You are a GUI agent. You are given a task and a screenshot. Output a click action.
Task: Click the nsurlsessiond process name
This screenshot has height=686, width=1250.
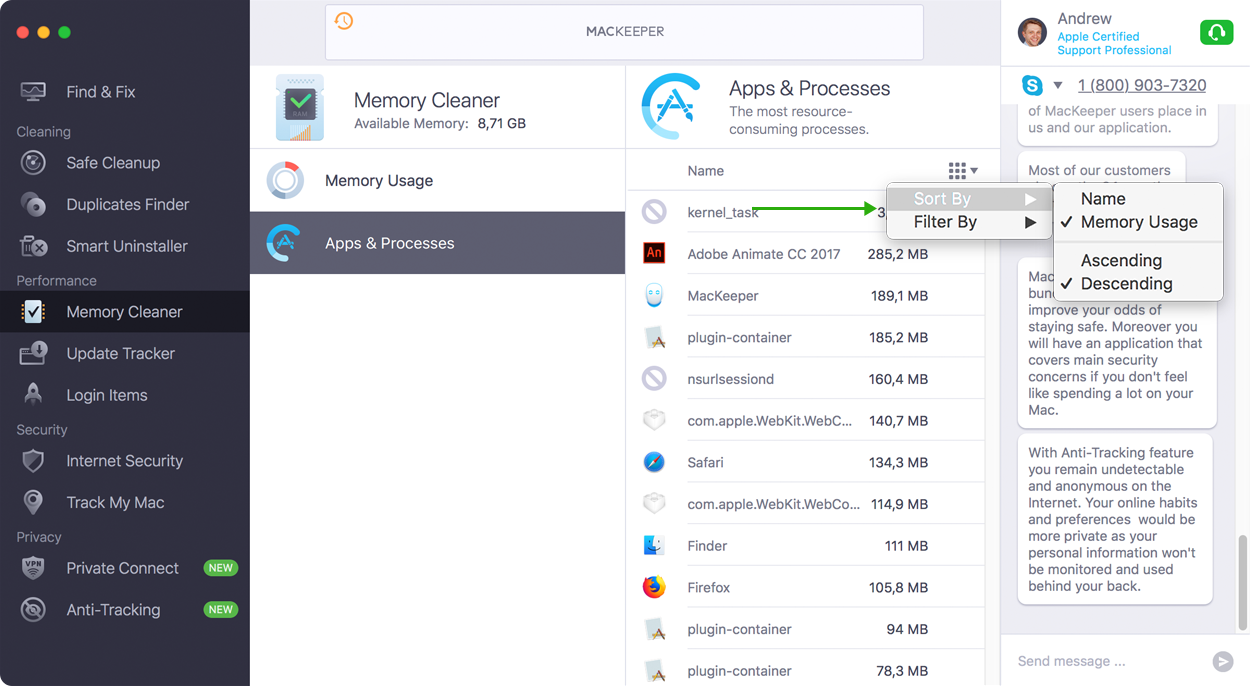pos(730,379)
